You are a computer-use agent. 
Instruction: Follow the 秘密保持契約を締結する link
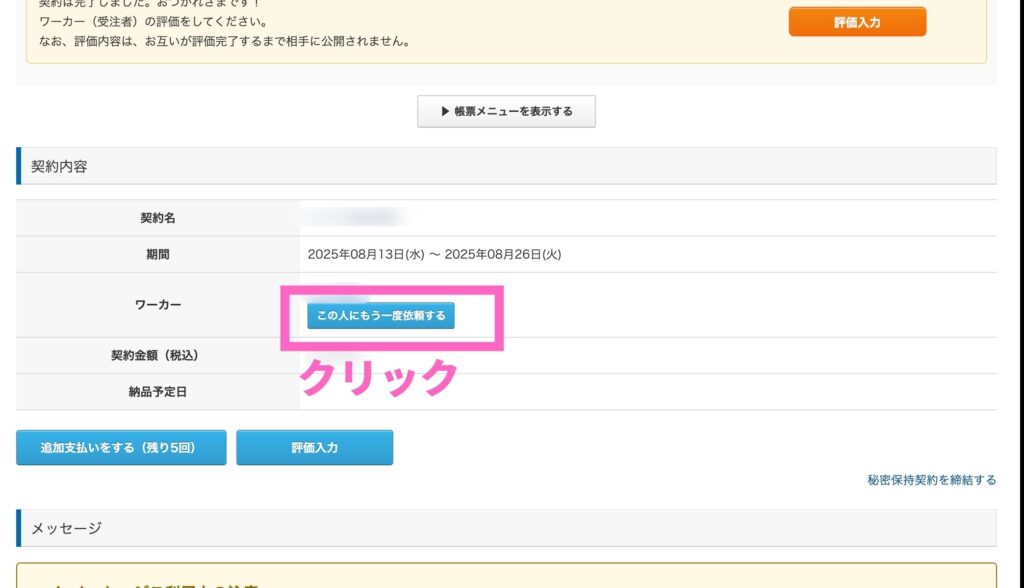[x=931, y=480]
